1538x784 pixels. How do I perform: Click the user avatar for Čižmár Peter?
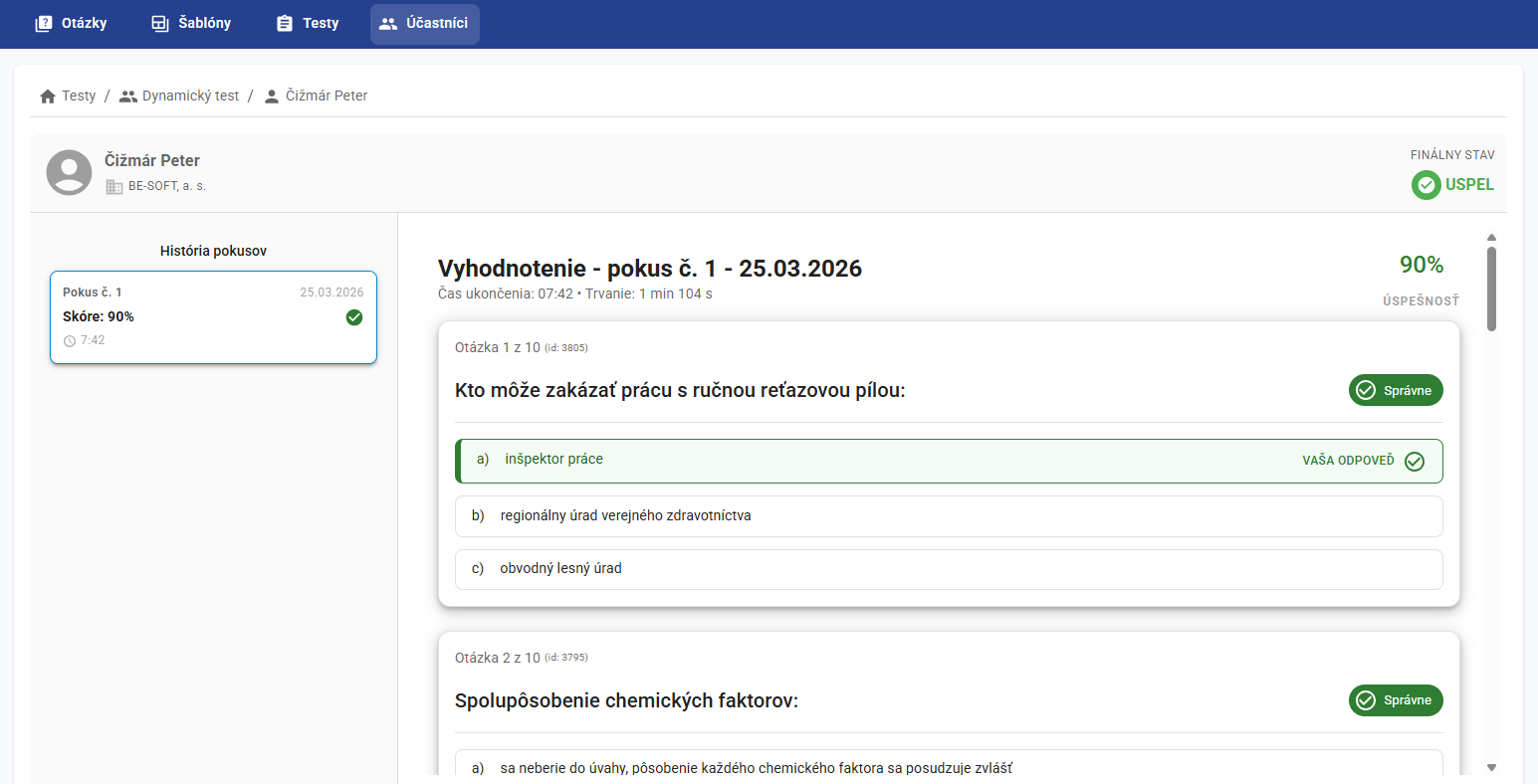(69, 173)
